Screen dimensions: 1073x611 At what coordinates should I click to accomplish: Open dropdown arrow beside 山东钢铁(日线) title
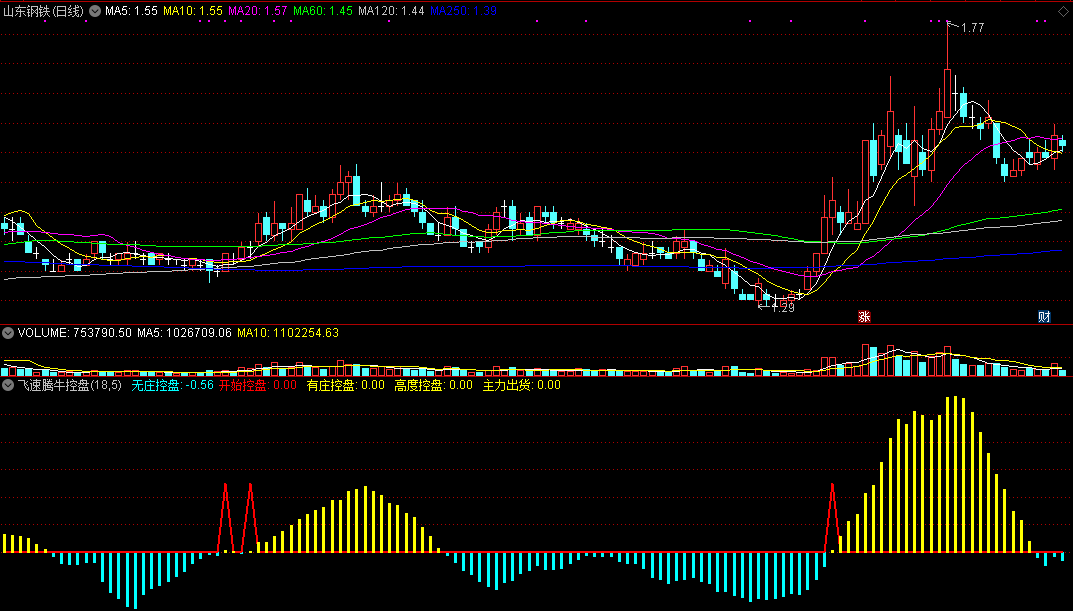click(95, 11)
